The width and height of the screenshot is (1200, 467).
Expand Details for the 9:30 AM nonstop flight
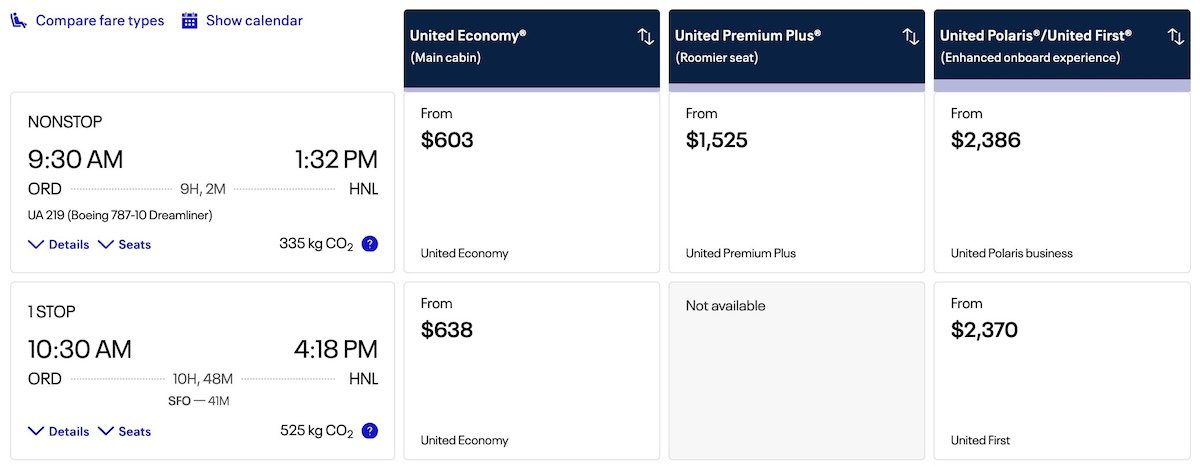59,244
